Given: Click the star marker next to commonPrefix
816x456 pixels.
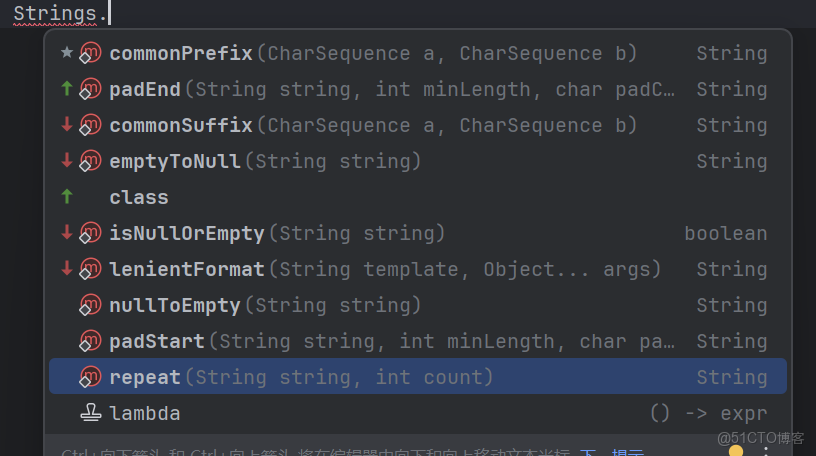Looking at the screenshot, I should pos(67,53).
